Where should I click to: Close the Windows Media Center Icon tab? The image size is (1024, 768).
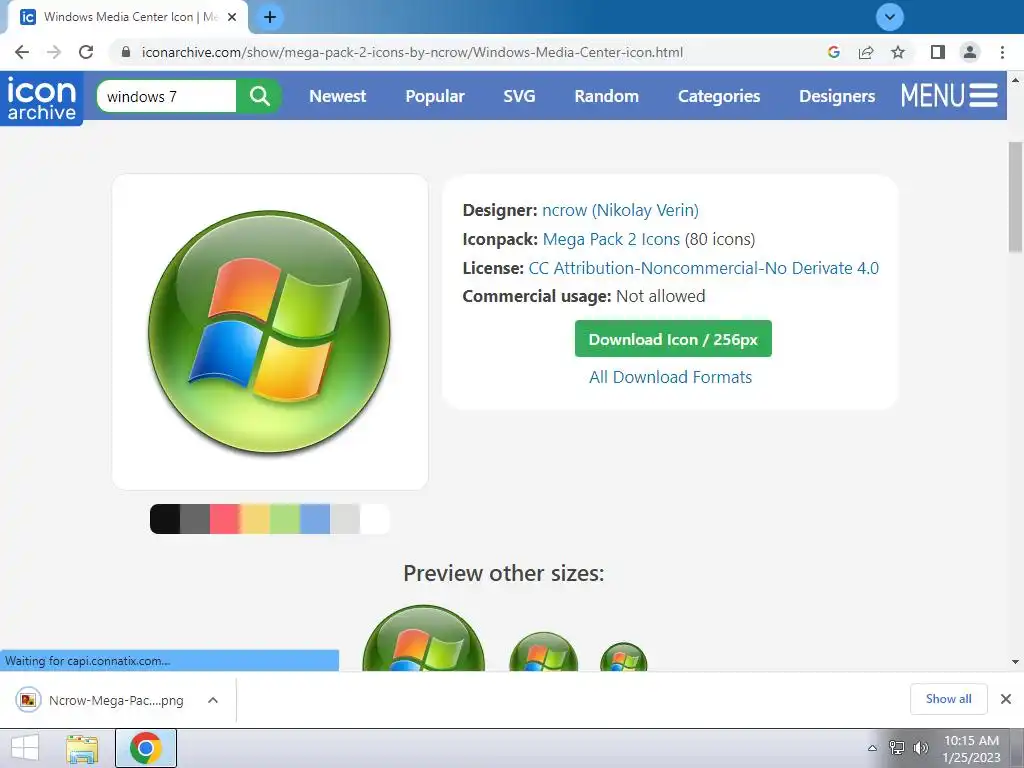click(232, 17)
